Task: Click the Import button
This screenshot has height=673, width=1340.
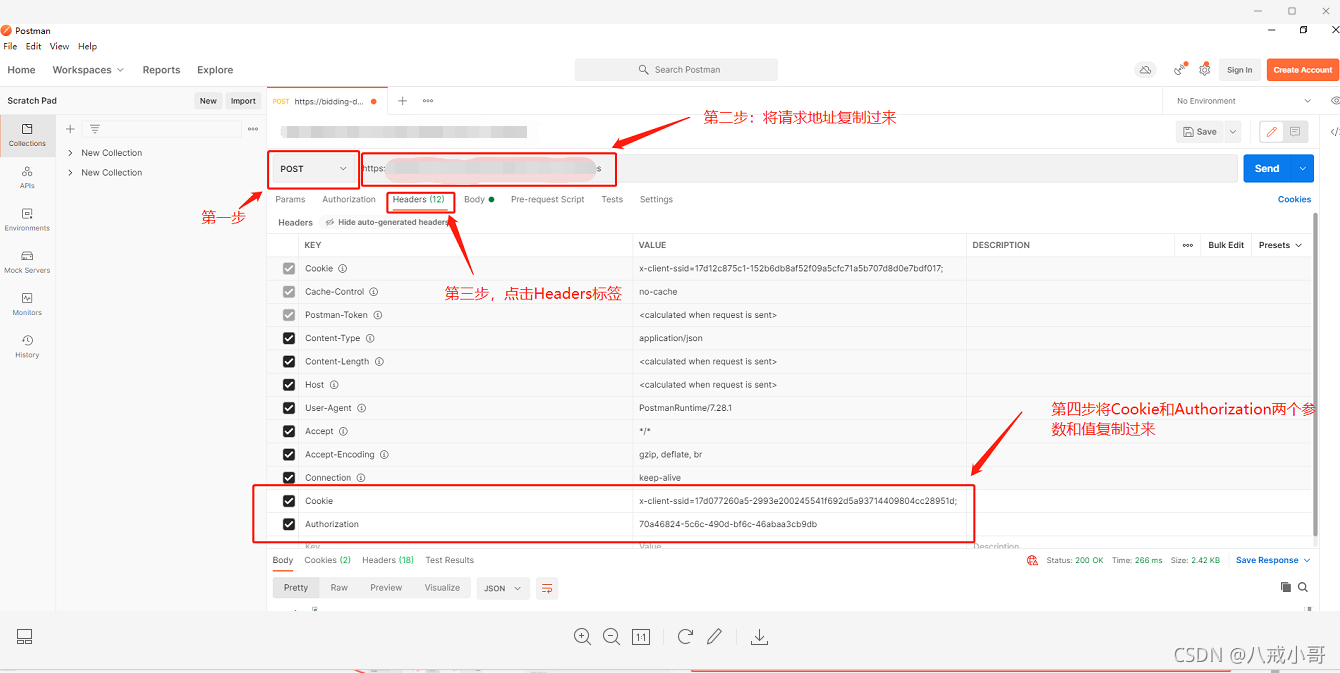Action: pyautogui.click(x=243, y=101)
